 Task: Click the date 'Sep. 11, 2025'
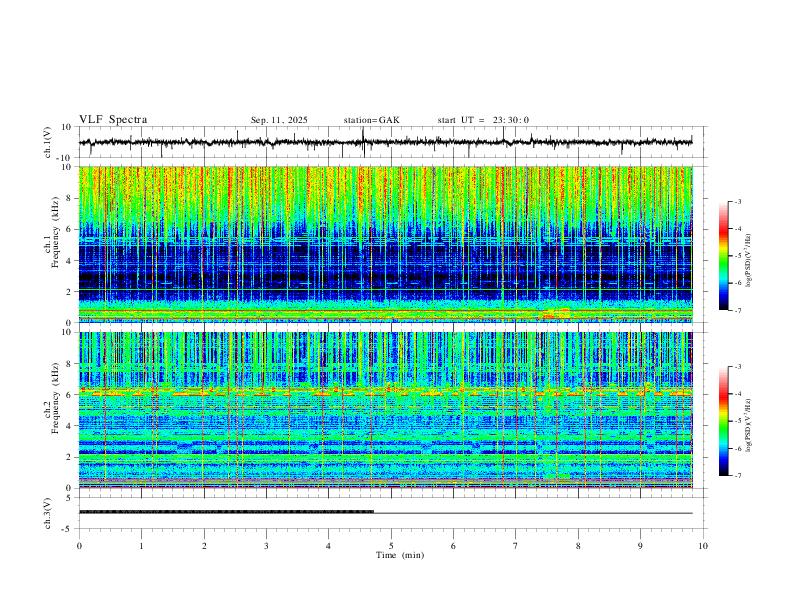pos(279,120)
